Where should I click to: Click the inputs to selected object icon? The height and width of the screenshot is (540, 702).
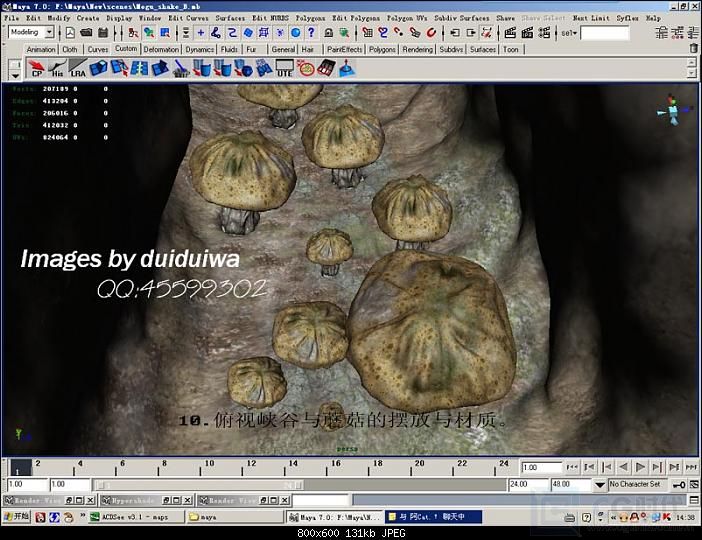(x=454, y=33)
